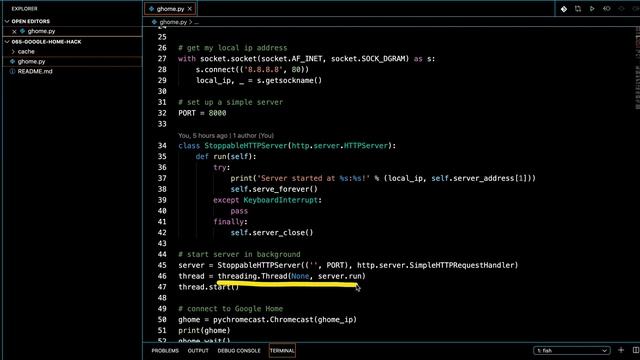Click the ghome.py breadcrumb above the code
Screen dimensions: 640x360
(173, 22)
